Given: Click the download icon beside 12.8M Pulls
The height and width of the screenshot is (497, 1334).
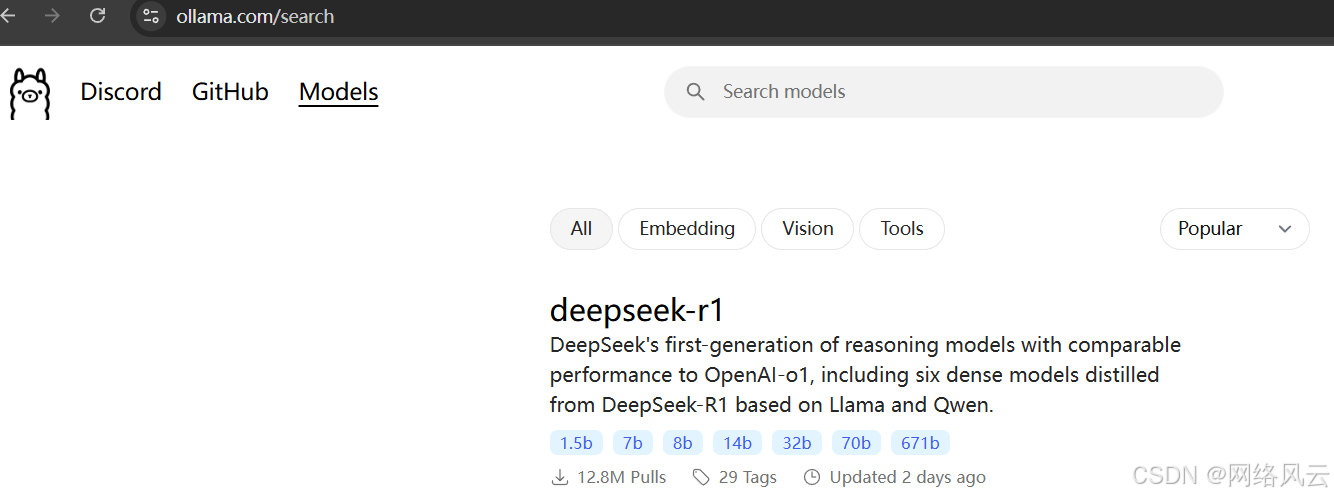Looking at the screenshot, I should point(560,477).
